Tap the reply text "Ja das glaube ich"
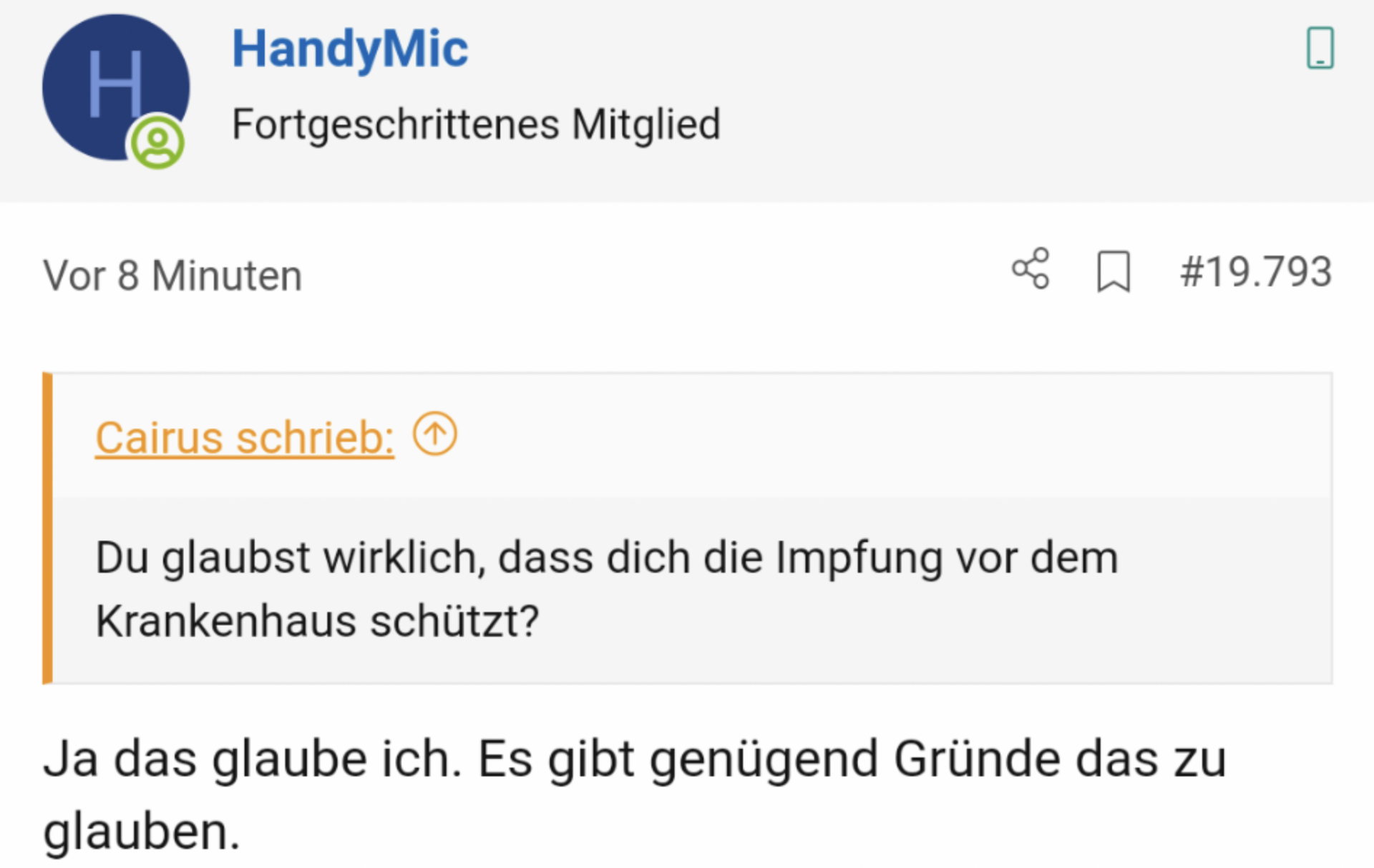This screenshot has height=868, width=1374. (252, 759)
